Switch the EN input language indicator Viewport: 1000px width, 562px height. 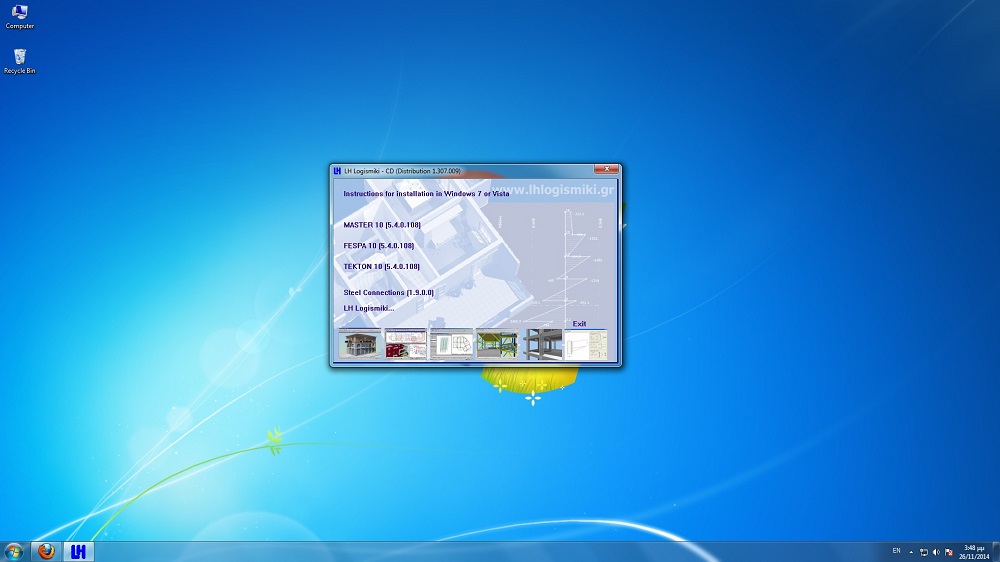(896, 551)
